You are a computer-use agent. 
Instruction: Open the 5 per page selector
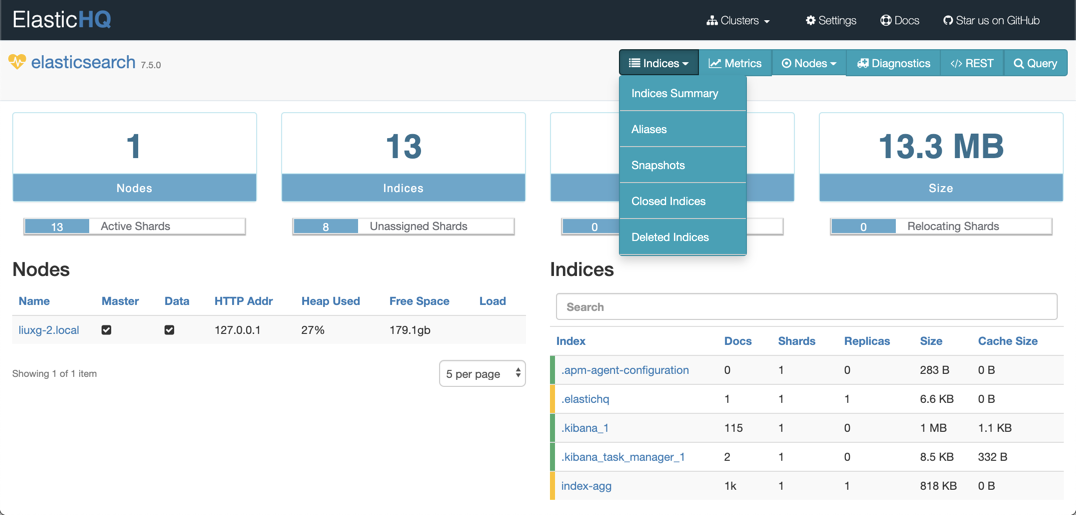(482, 374)
